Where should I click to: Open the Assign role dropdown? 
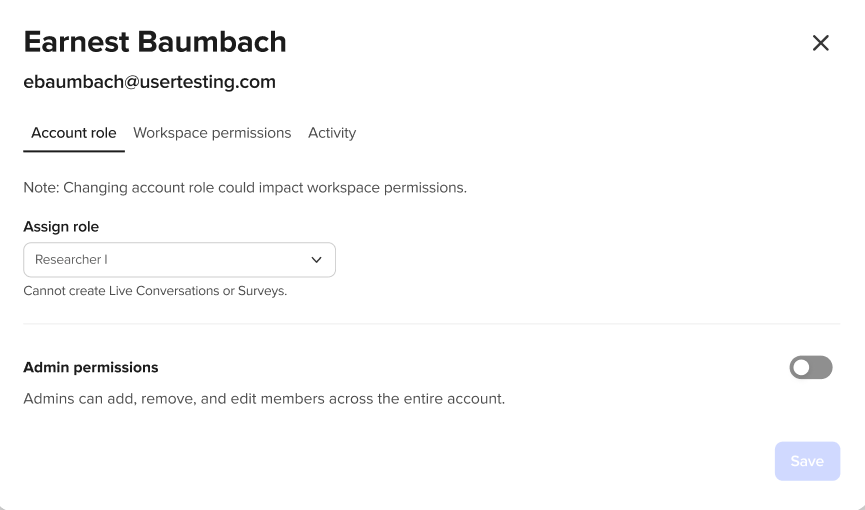click(x=179, y=260)
